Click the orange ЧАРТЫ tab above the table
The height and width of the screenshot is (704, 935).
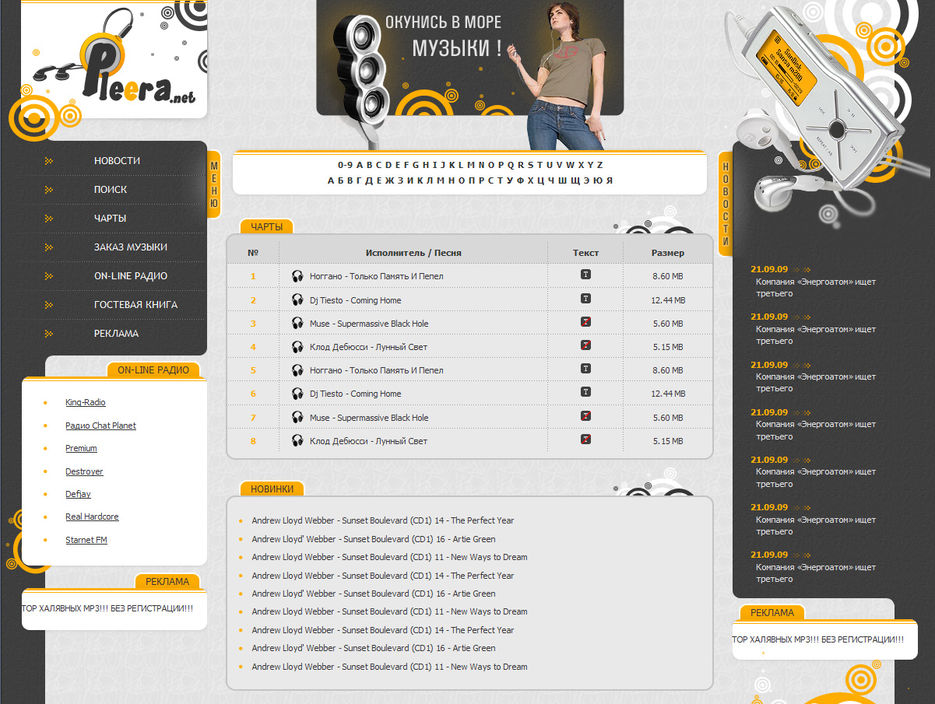coord(267,227)
